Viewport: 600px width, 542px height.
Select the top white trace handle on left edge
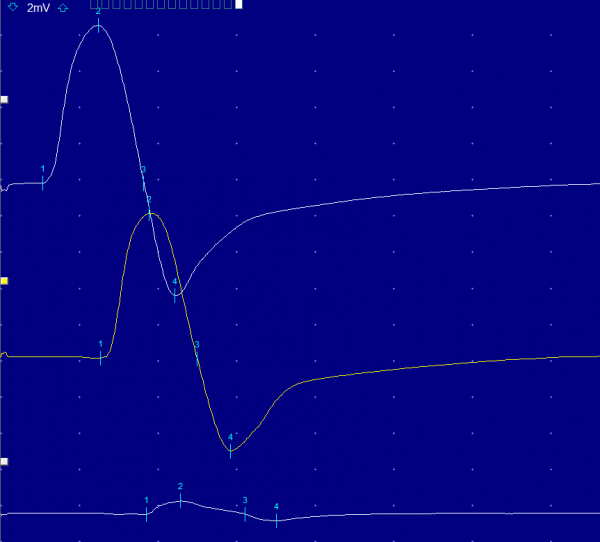4,100
